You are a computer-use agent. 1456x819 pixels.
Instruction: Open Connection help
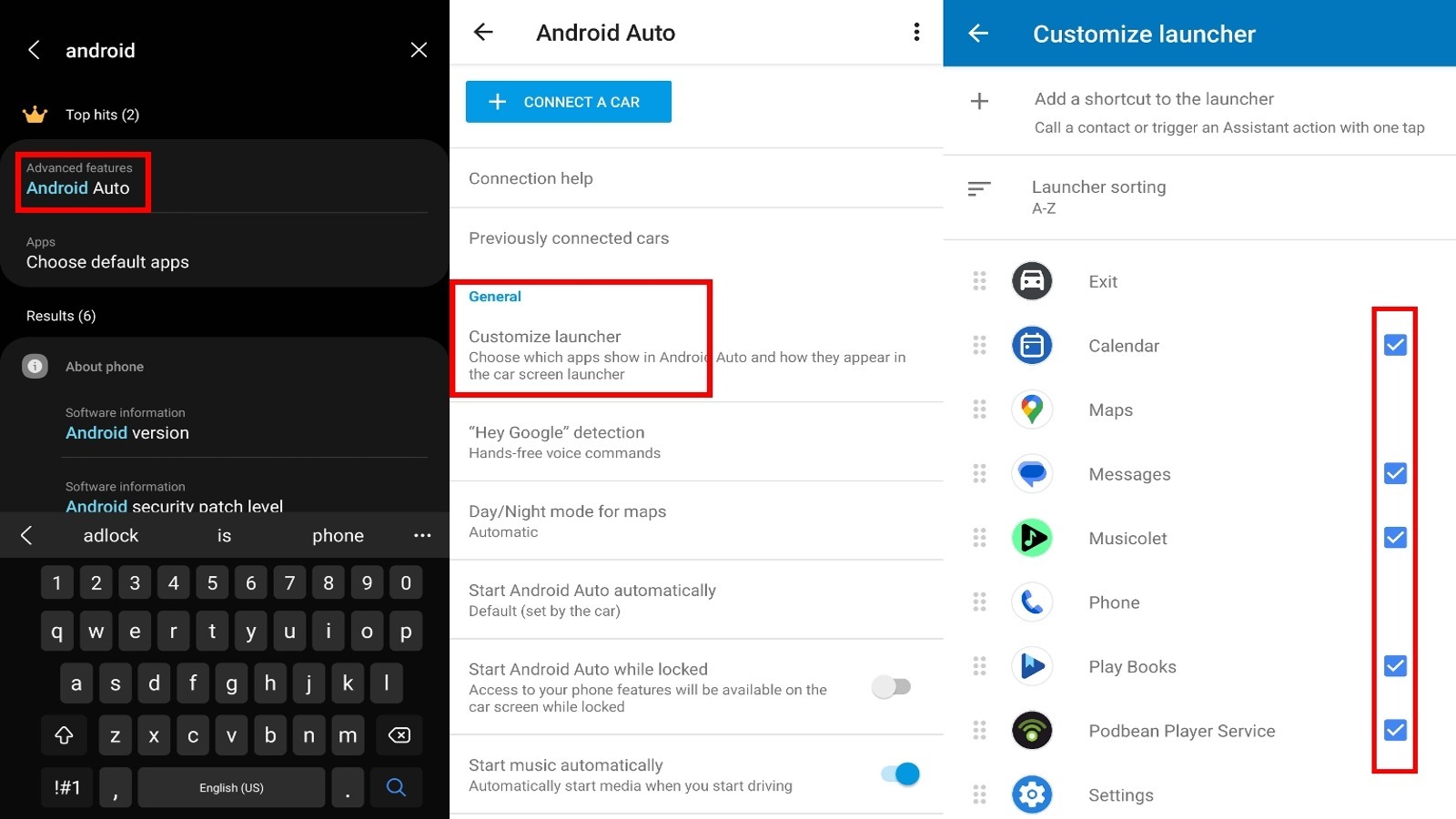(x=531, y=178)
